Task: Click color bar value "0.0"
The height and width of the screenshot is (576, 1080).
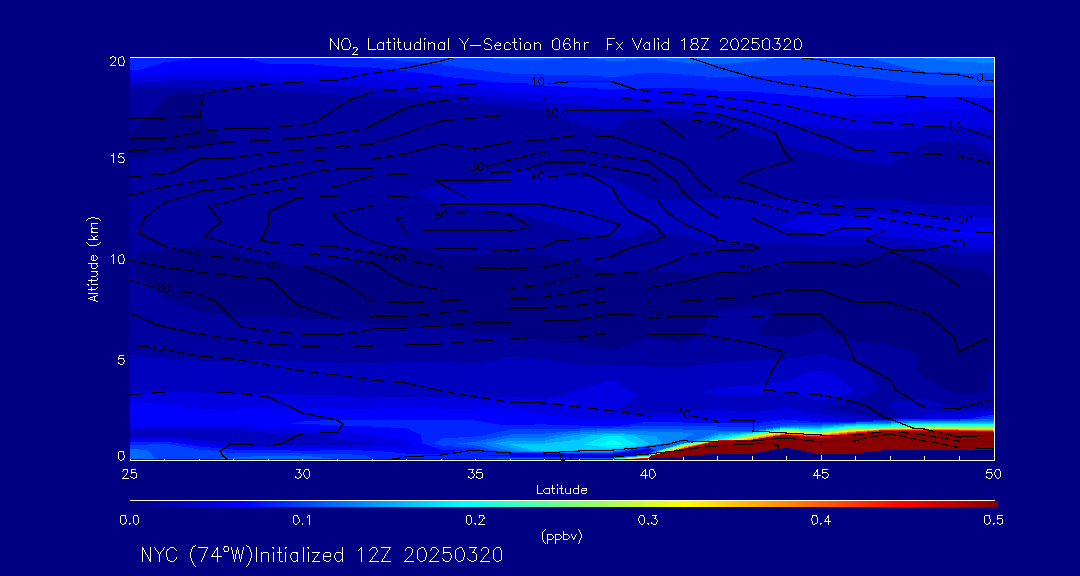Action: [x=130, y=521]
